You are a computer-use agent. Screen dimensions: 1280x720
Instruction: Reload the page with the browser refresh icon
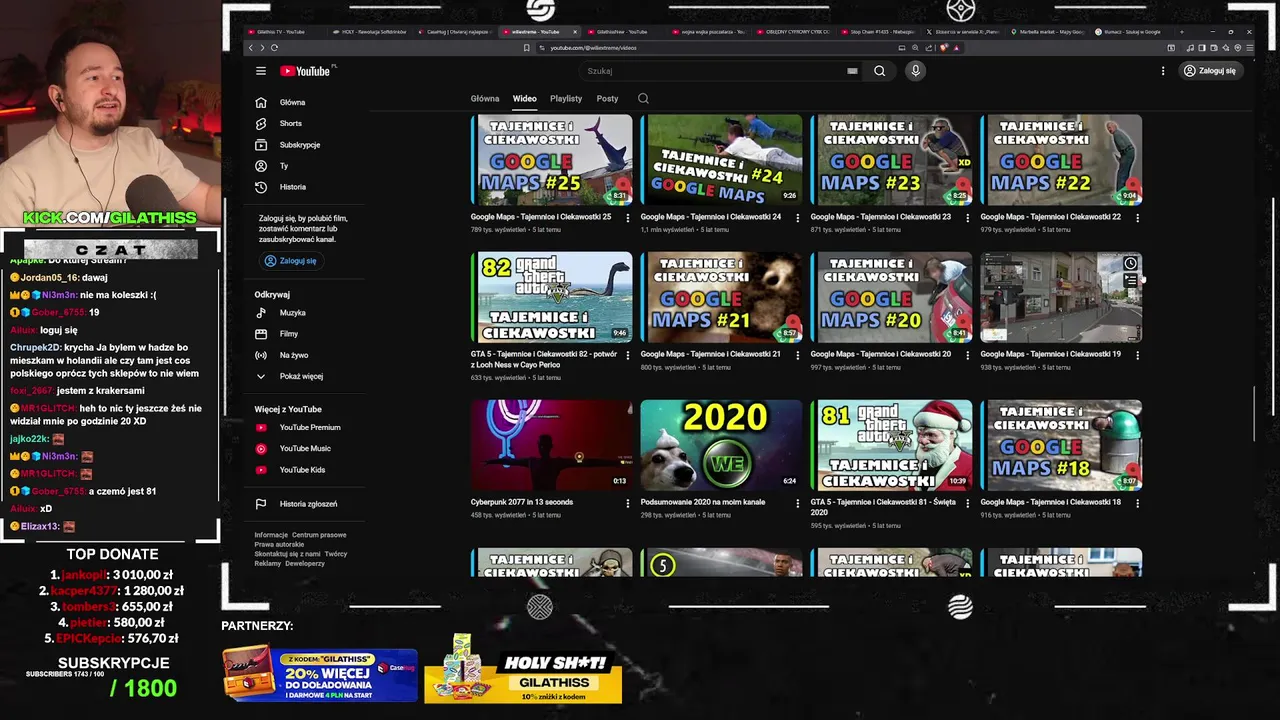coord(274,48)
